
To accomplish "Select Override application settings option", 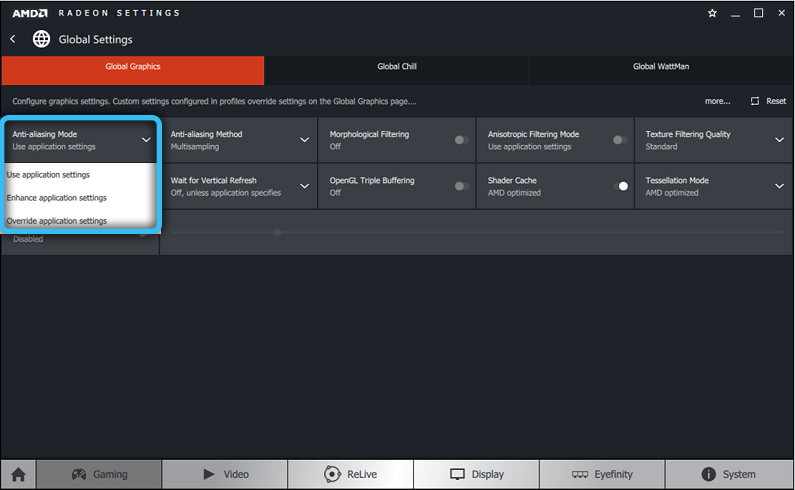I will 80,221.
